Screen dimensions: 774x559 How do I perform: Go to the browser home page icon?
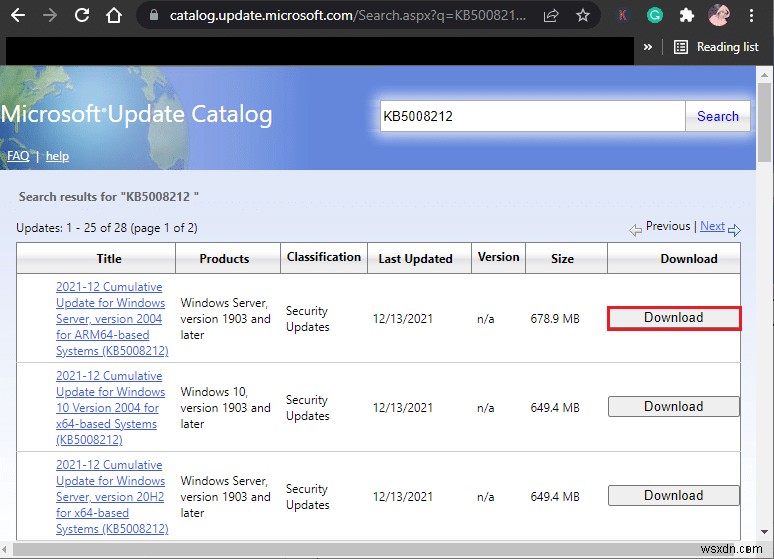(x=115, y=16)
